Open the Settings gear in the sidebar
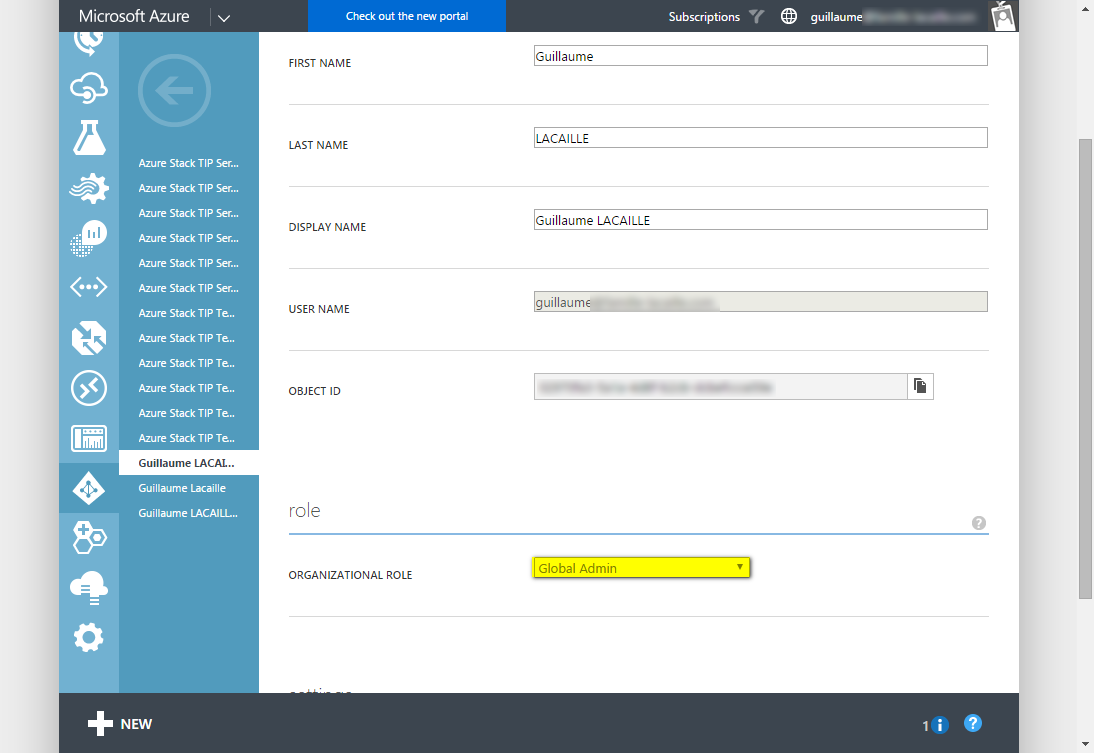 89,637
